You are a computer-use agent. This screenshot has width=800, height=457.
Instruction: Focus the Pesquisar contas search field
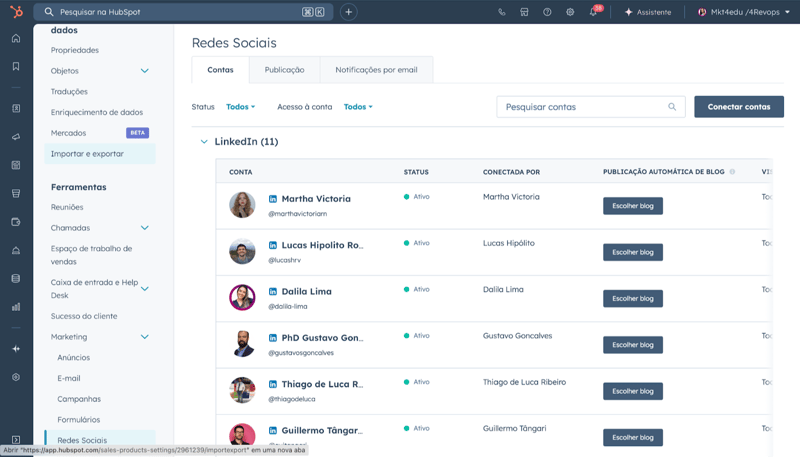point(591,107)
